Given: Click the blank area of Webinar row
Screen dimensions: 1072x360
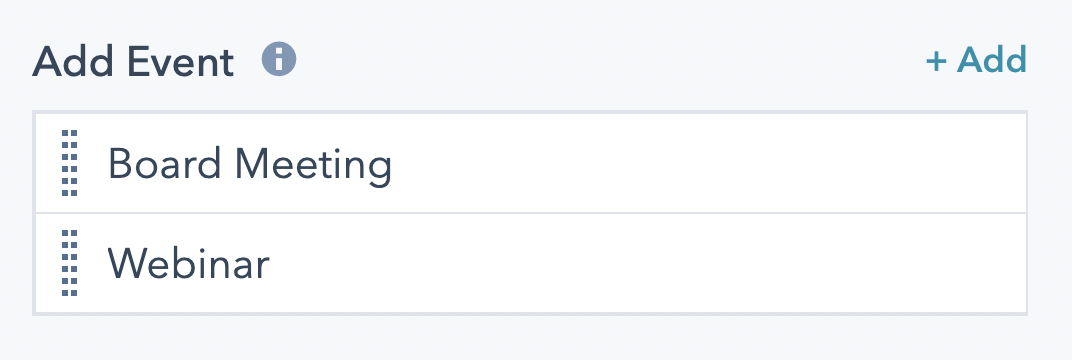Looking at the screenshot, I should pyautogui.click(x=649, y=263).
